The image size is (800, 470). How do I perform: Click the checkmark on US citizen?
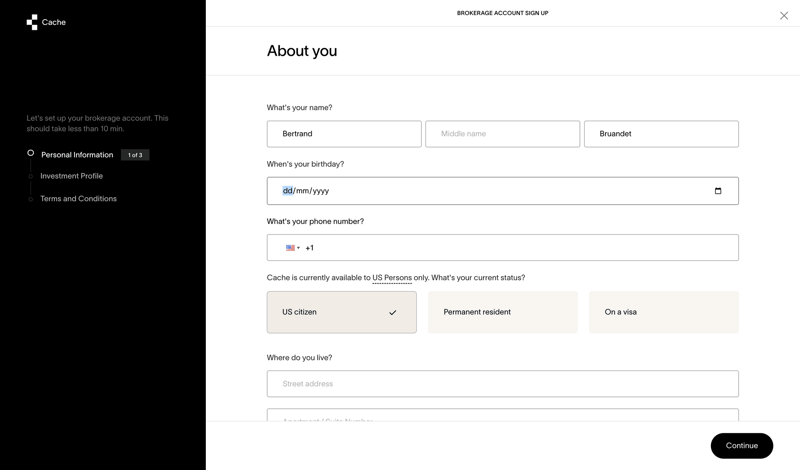392,313
